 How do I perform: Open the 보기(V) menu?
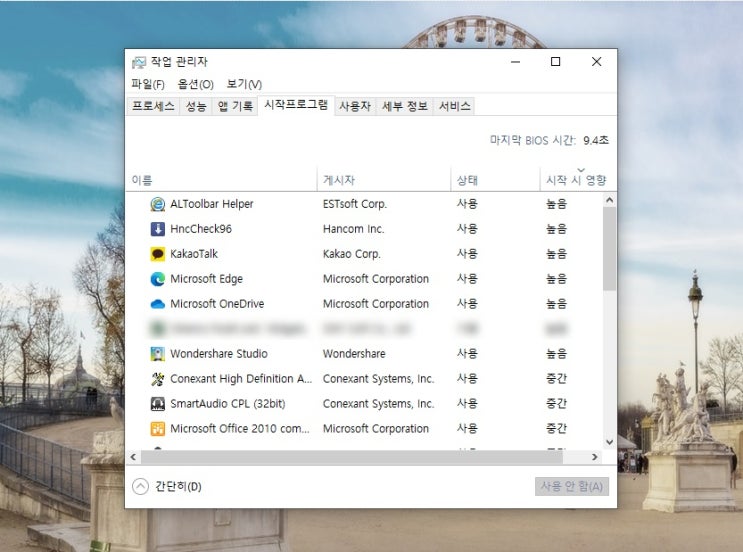(244, 84)
